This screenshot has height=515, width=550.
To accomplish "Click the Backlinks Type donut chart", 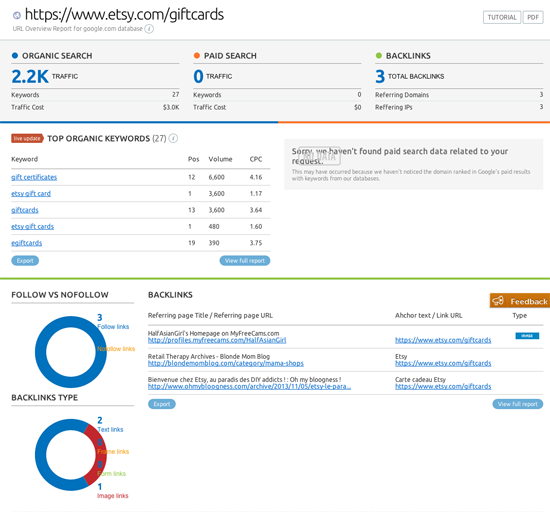I will click(71, 455).
